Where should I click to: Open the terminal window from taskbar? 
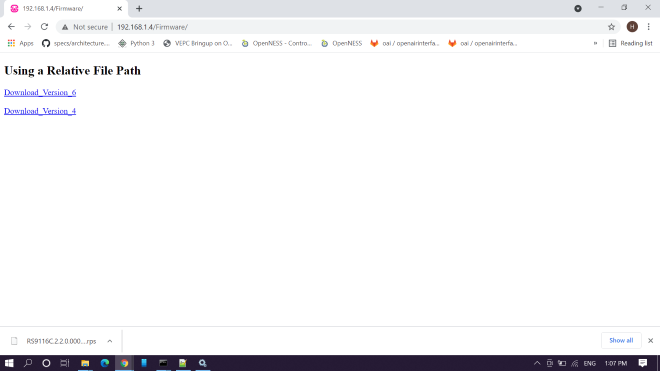(x=163, y=363)
